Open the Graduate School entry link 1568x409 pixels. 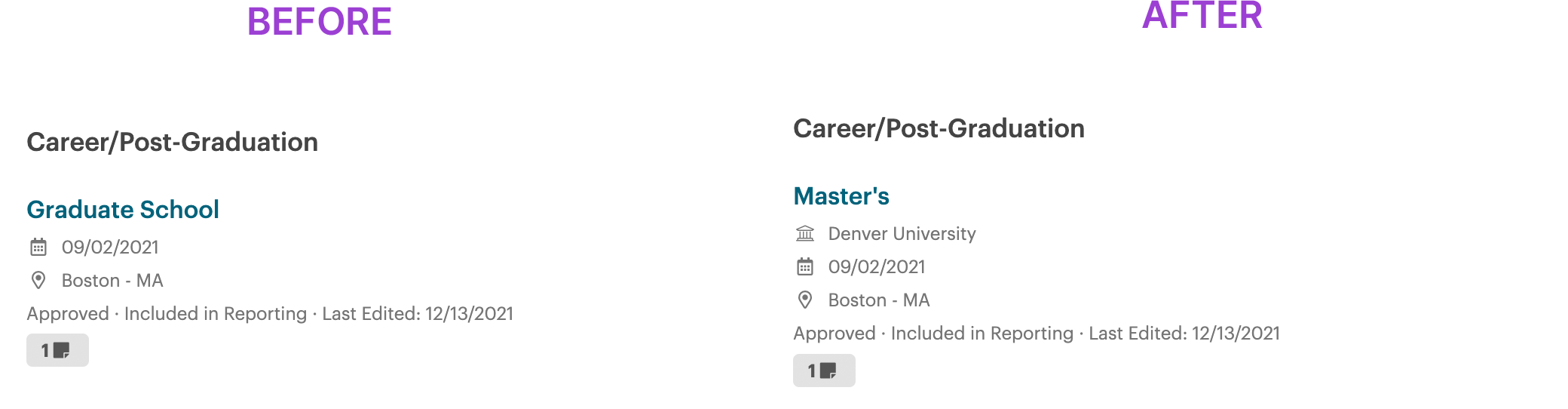(x=123, y=209)
